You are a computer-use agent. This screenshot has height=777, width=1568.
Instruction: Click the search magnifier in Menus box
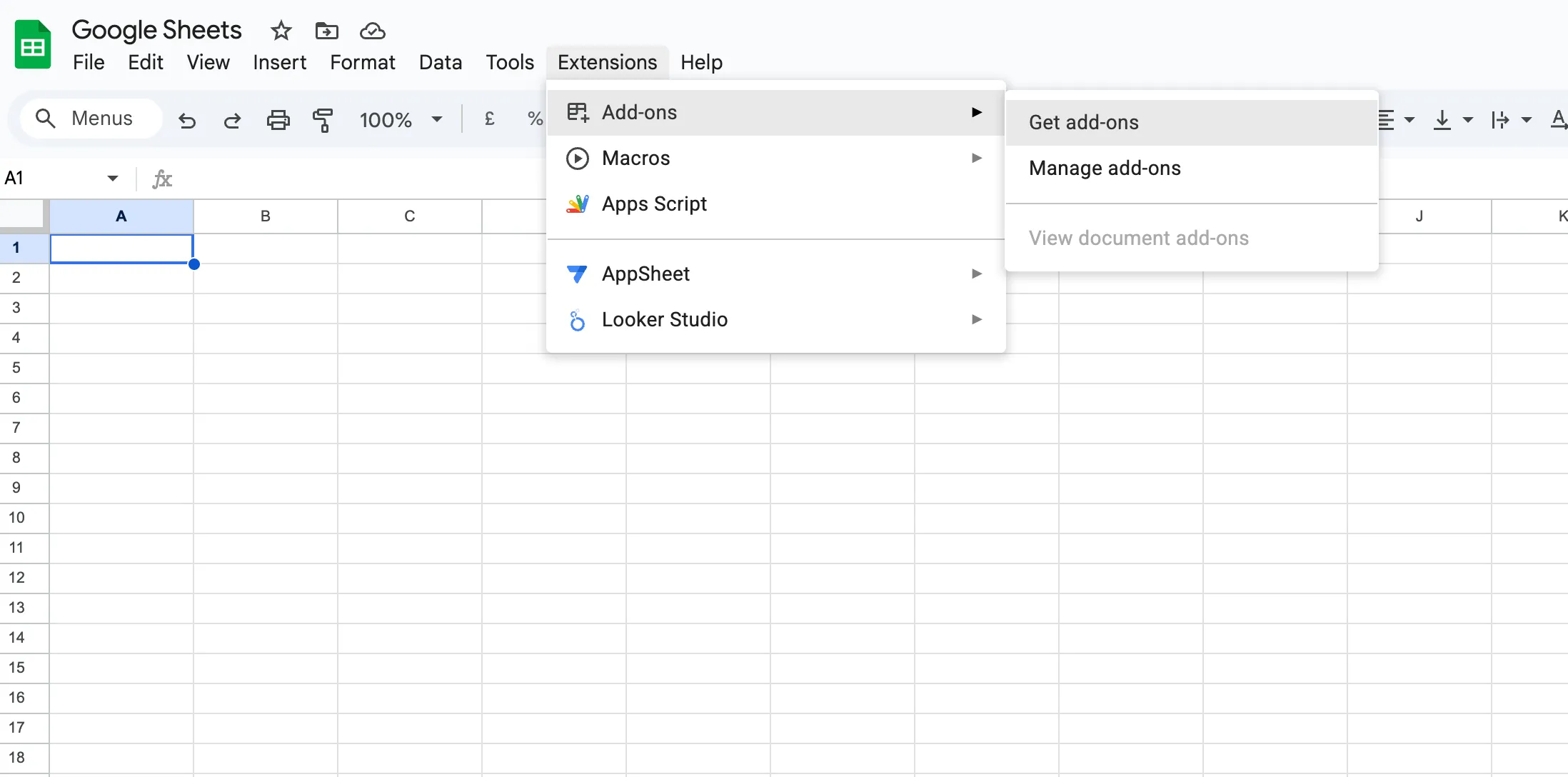click(x=46, y=119)
